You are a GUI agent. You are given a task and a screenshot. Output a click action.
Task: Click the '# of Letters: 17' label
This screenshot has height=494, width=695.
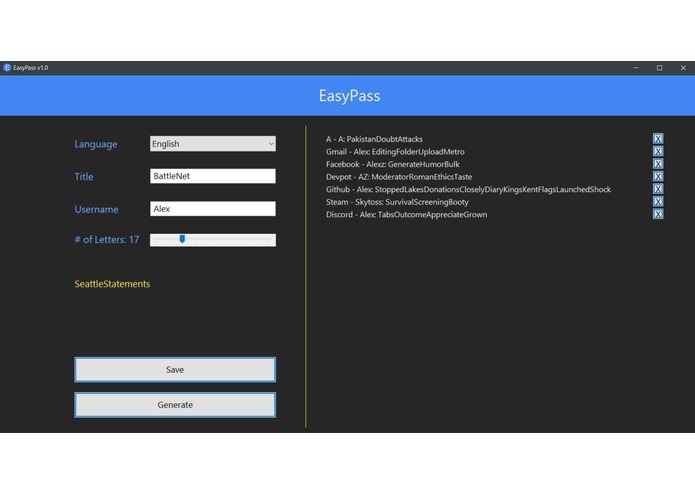pos(106,240)
